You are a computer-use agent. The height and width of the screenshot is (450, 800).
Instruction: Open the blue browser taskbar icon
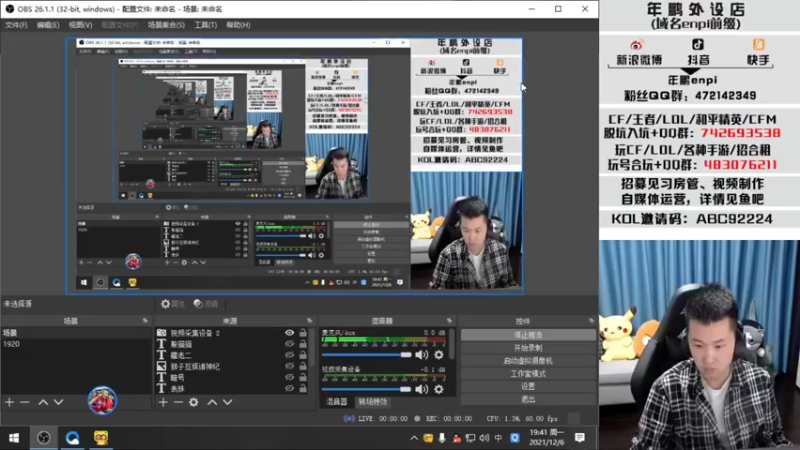(72, 438)
